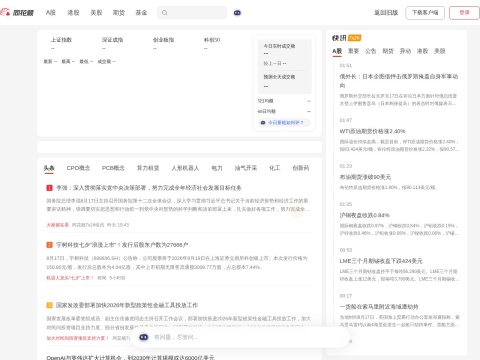This screenshot has height=360, width=480.
Task: Open the first headline starting with 李强
Action: click(149, 188)
